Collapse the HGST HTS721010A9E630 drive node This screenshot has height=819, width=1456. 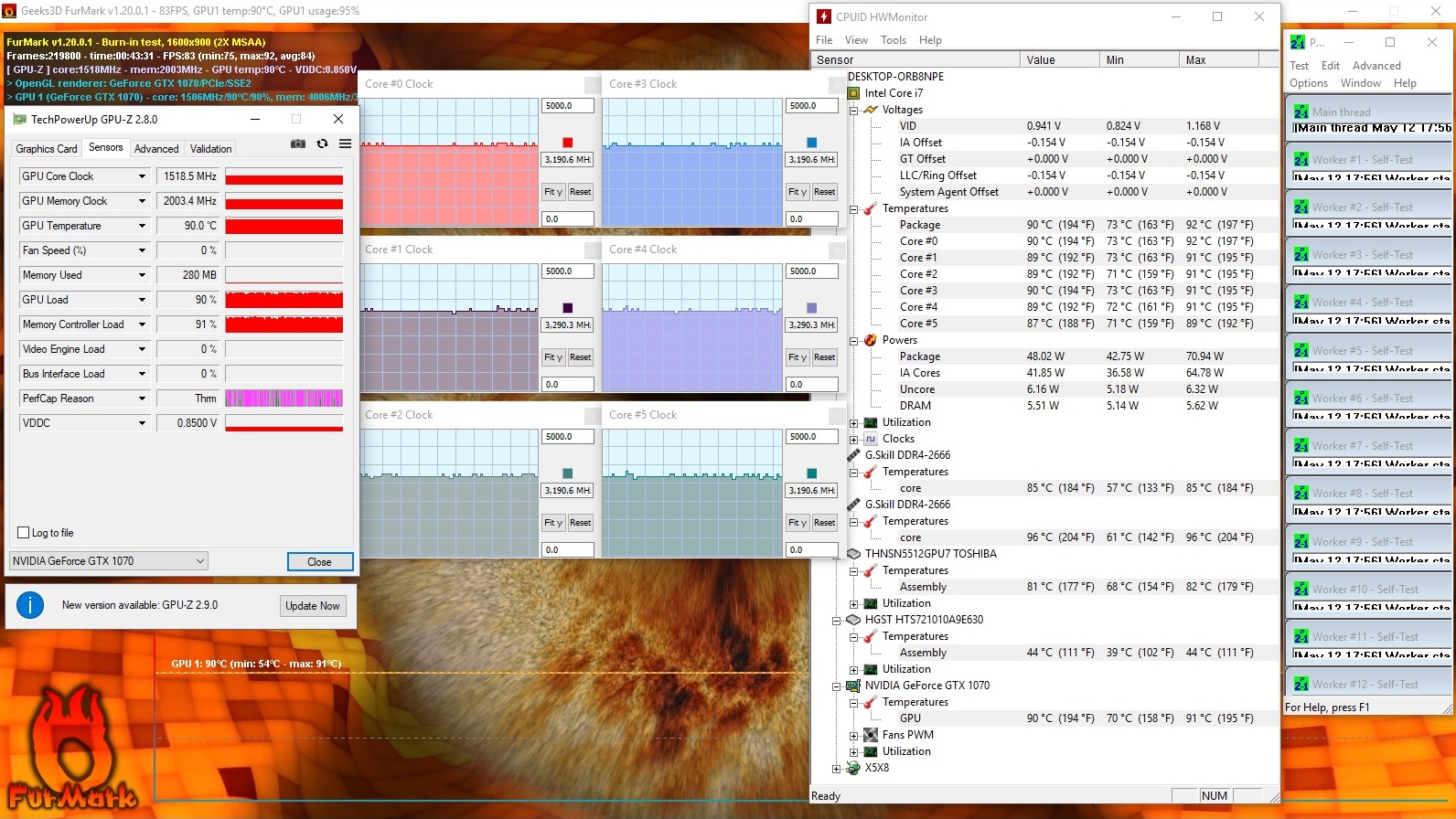pyautogui.click(x=836, y=620)
